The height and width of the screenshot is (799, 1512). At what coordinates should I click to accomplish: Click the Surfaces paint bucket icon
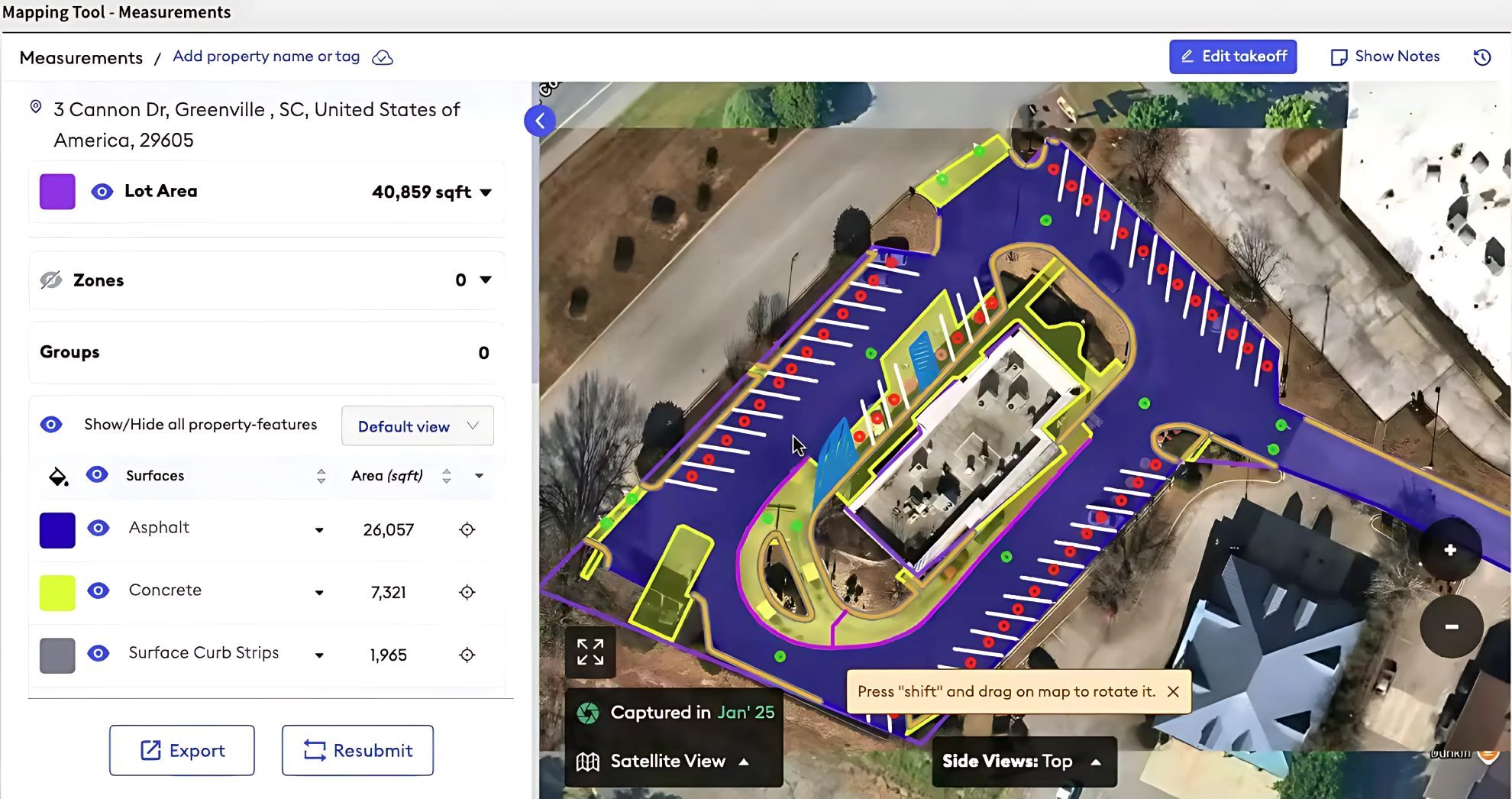(58, 477)
